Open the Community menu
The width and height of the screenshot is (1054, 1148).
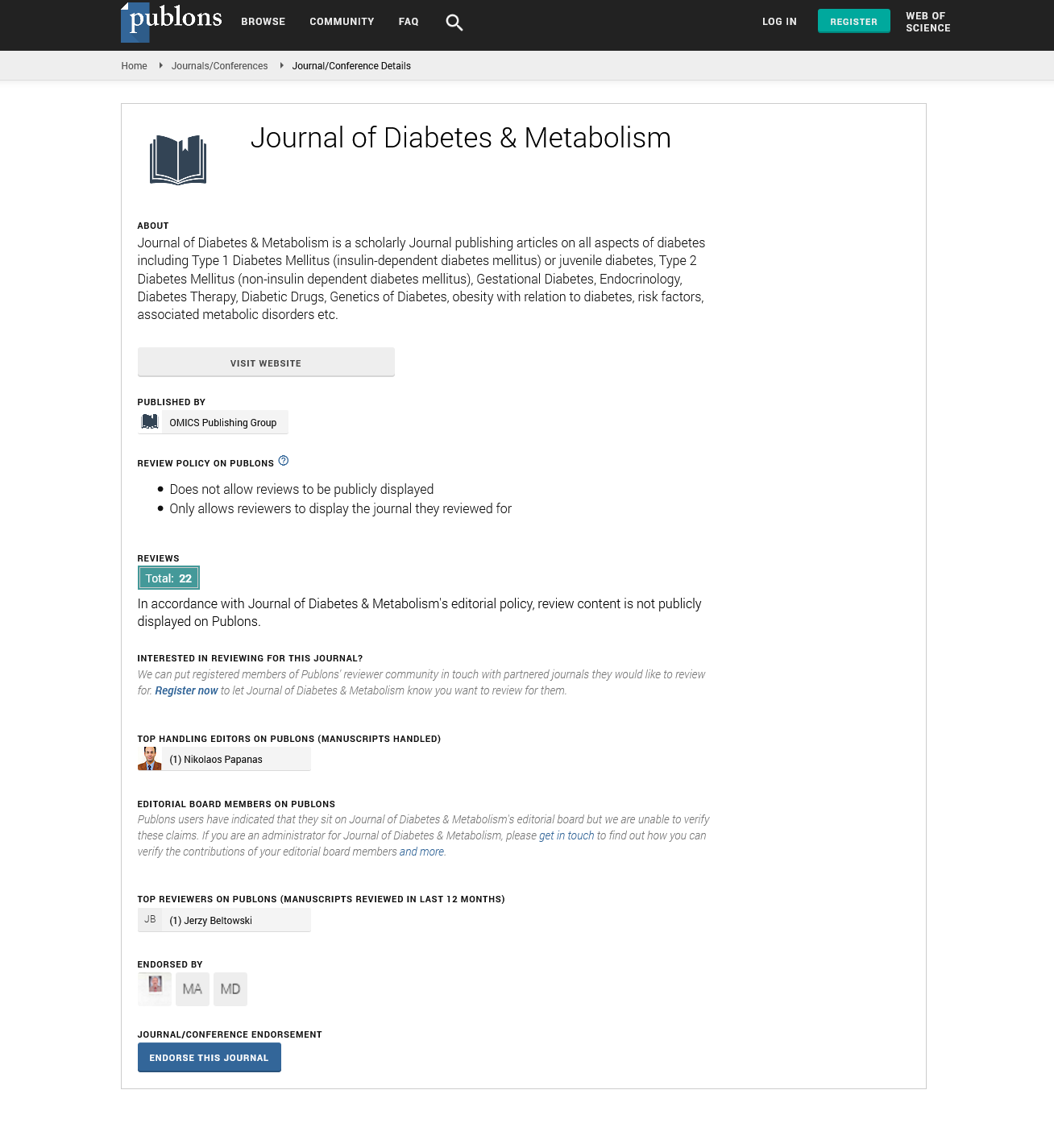point(342,22)
